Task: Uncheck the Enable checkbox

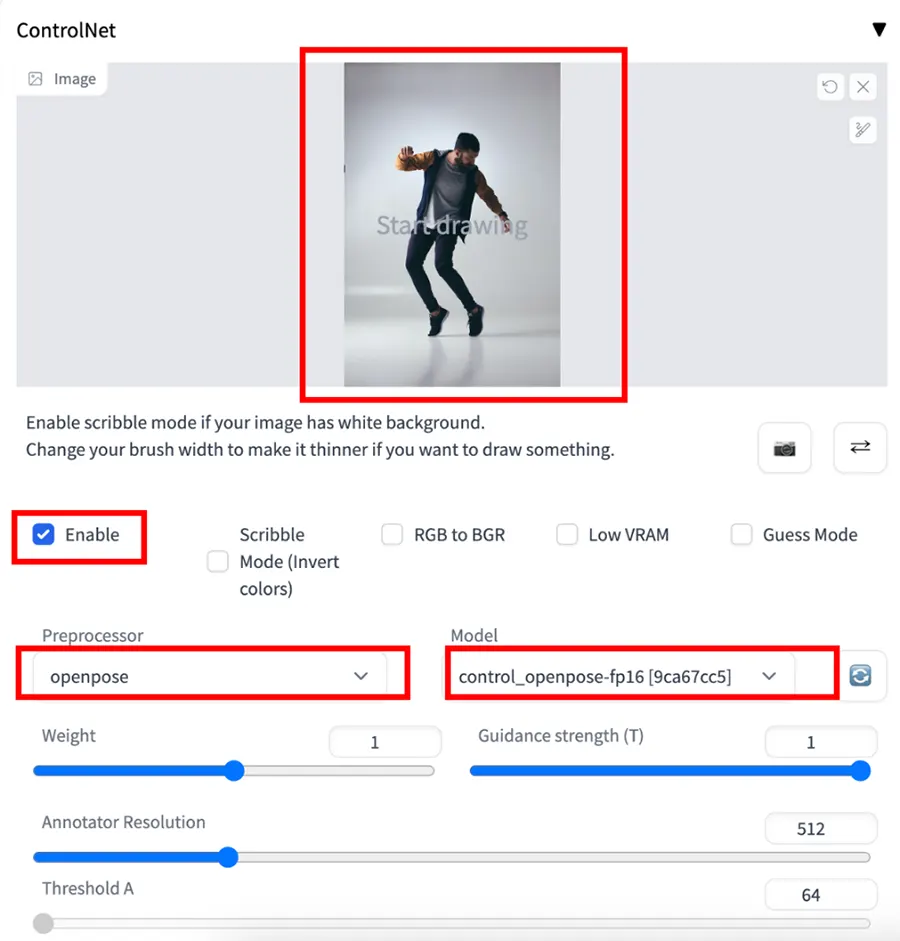Action: point(43,534)
